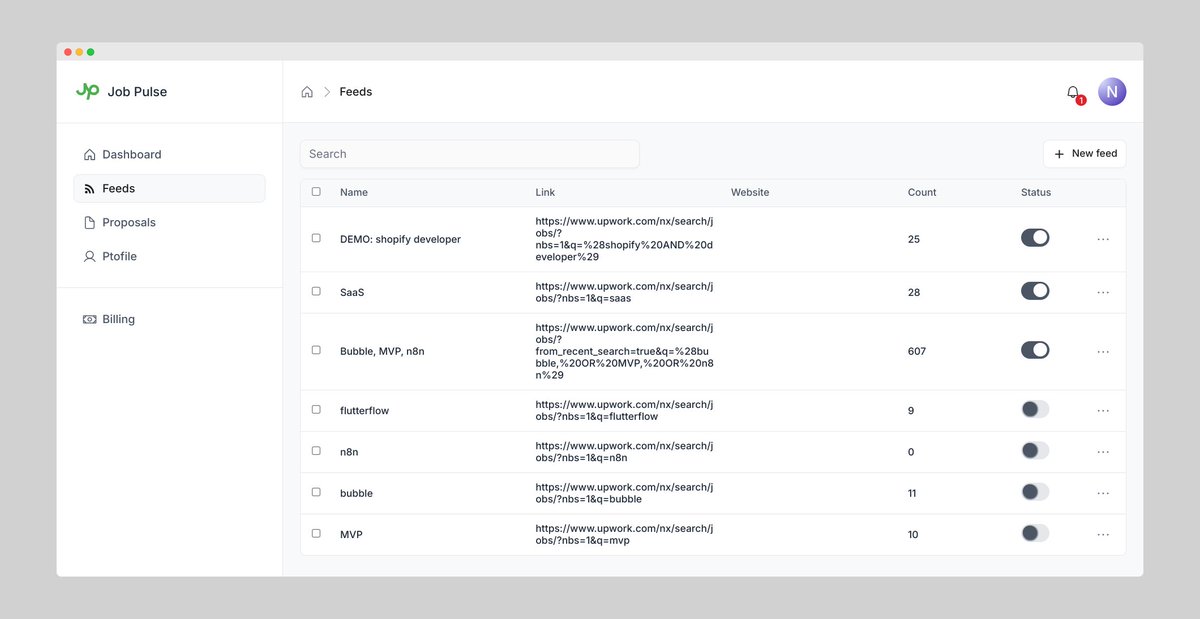This screenshot has height=619, width=1200.
Task: Click the Ptofile person icon
Action: [90, 257]
